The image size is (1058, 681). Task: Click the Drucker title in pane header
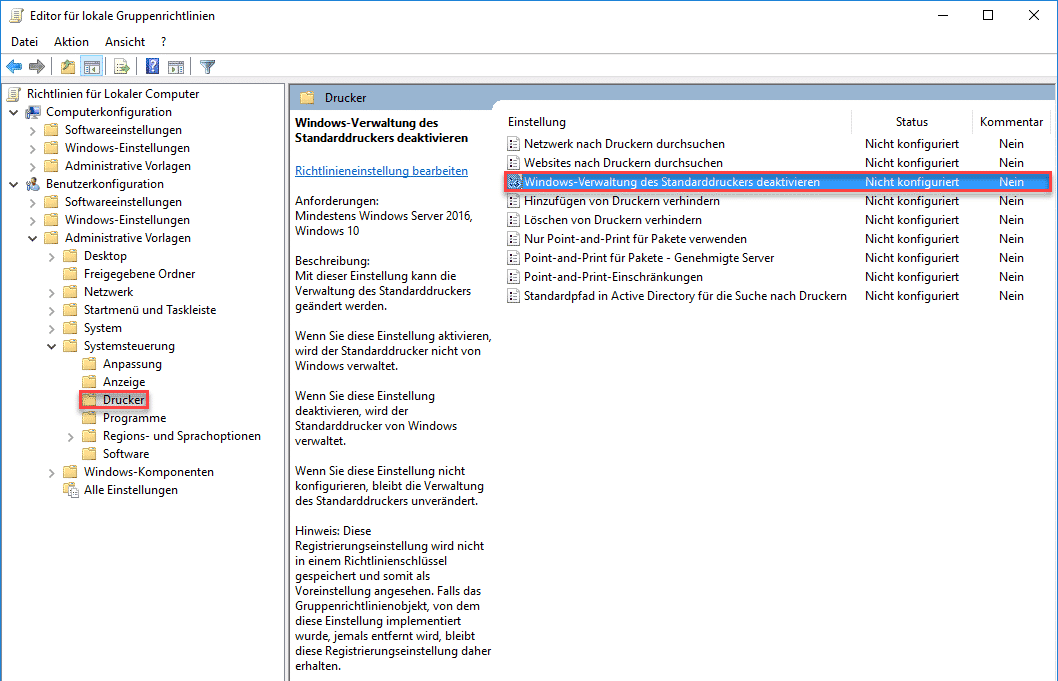345,98
